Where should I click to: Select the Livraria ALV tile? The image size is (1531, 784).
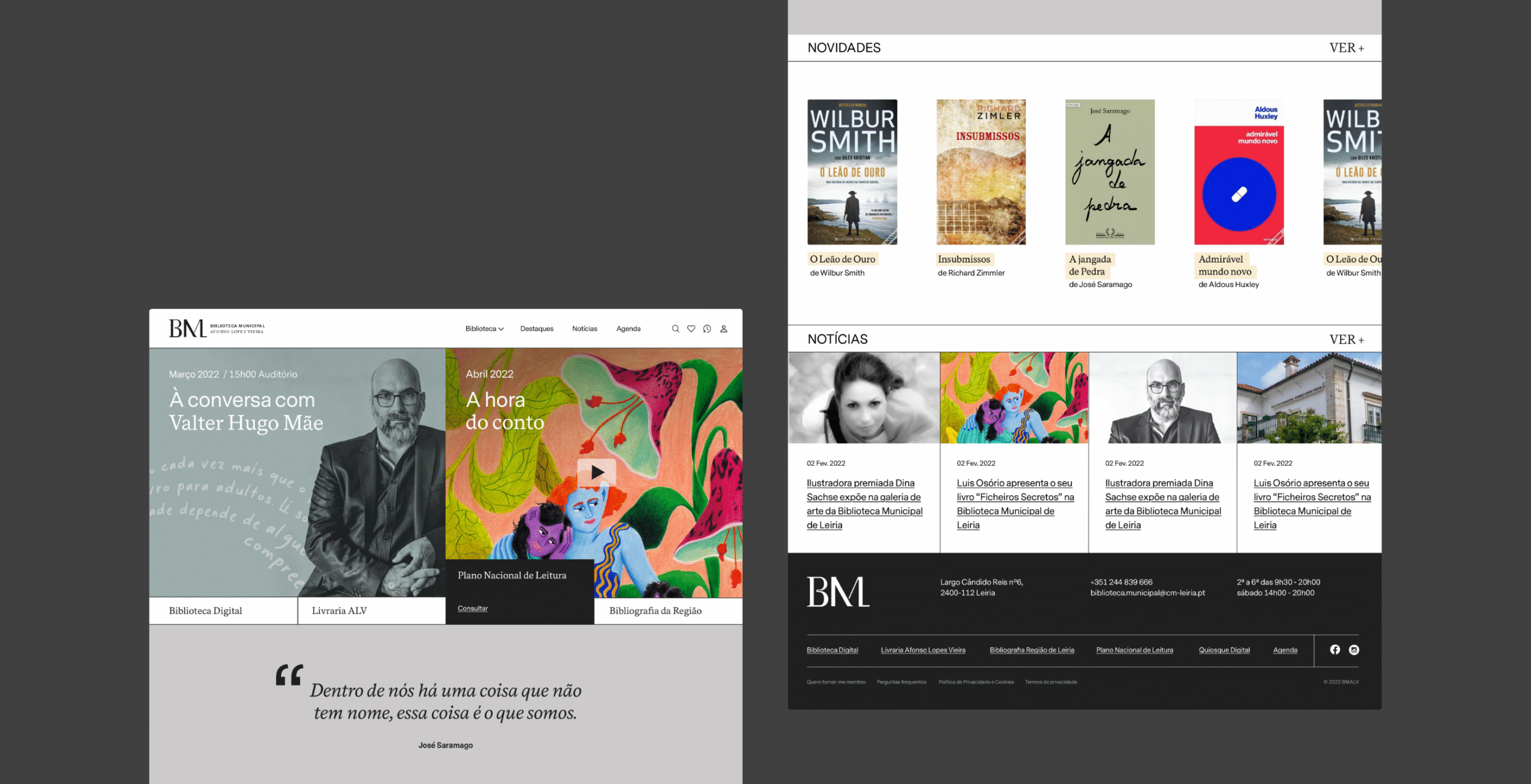coord(339,611)
